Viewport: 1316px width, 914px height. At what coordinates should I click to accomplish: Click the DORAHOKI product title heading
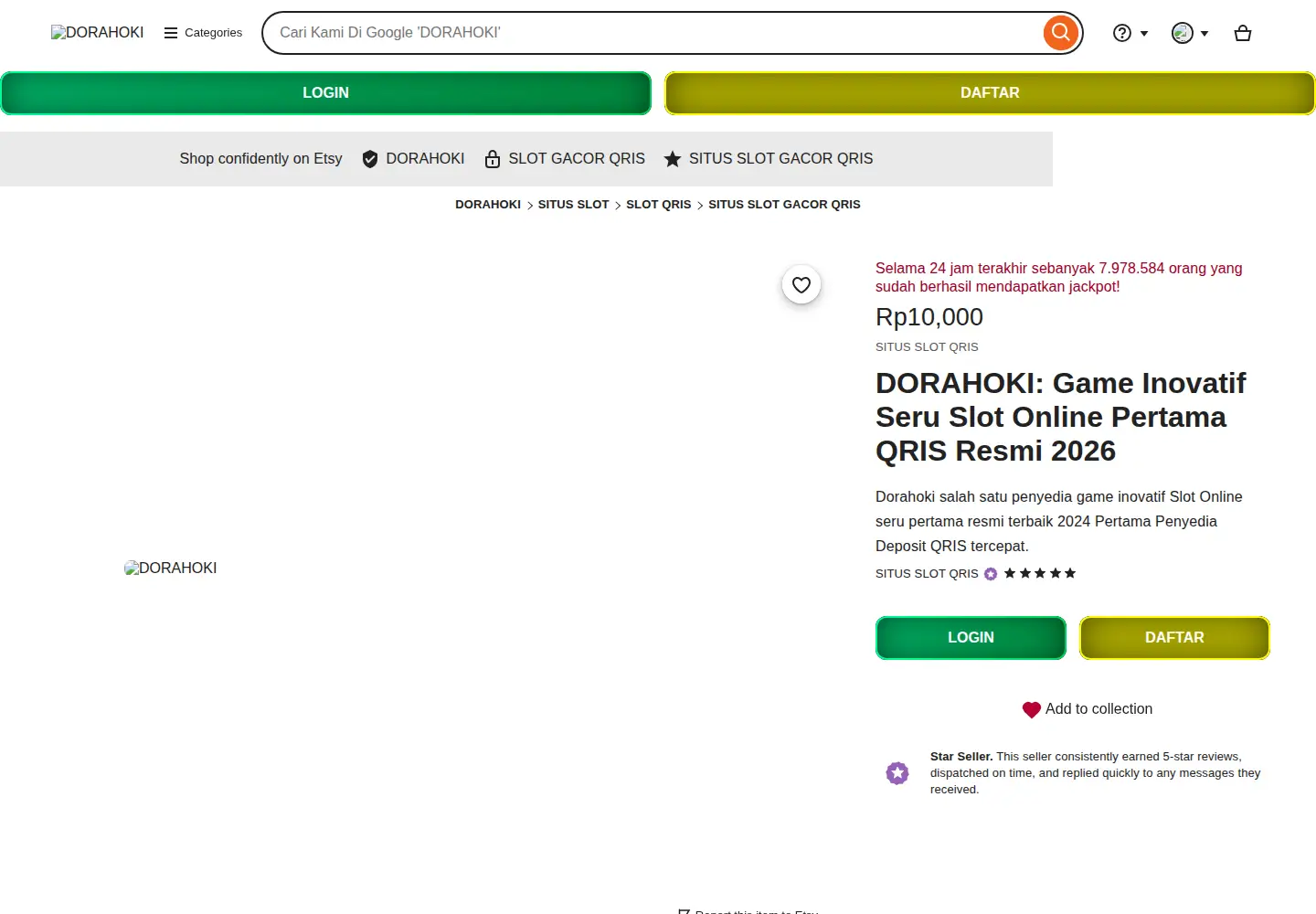pyautogui.click(x=1061, y=417)
